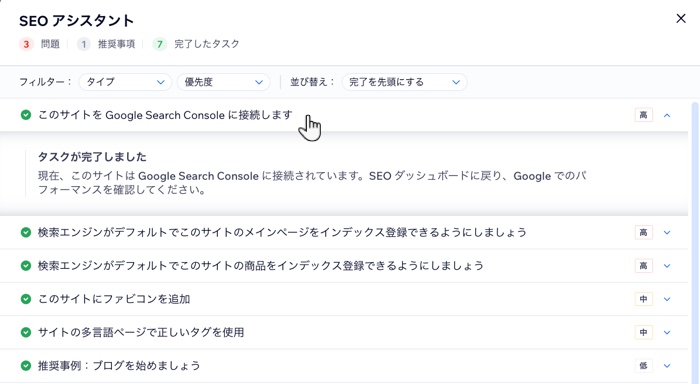
Task: Click green check icon for メインページ index task
Action: click(x=26, y=233)
